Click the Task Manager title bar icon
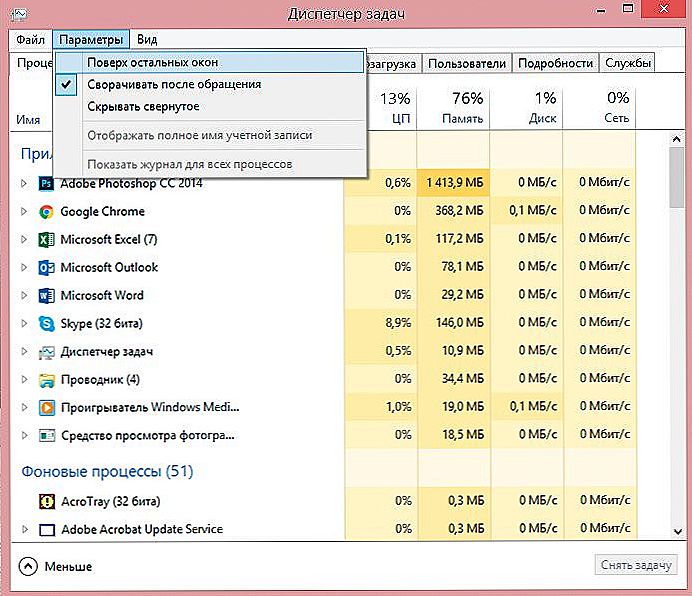The image size is (692, 596). [19, 15]
